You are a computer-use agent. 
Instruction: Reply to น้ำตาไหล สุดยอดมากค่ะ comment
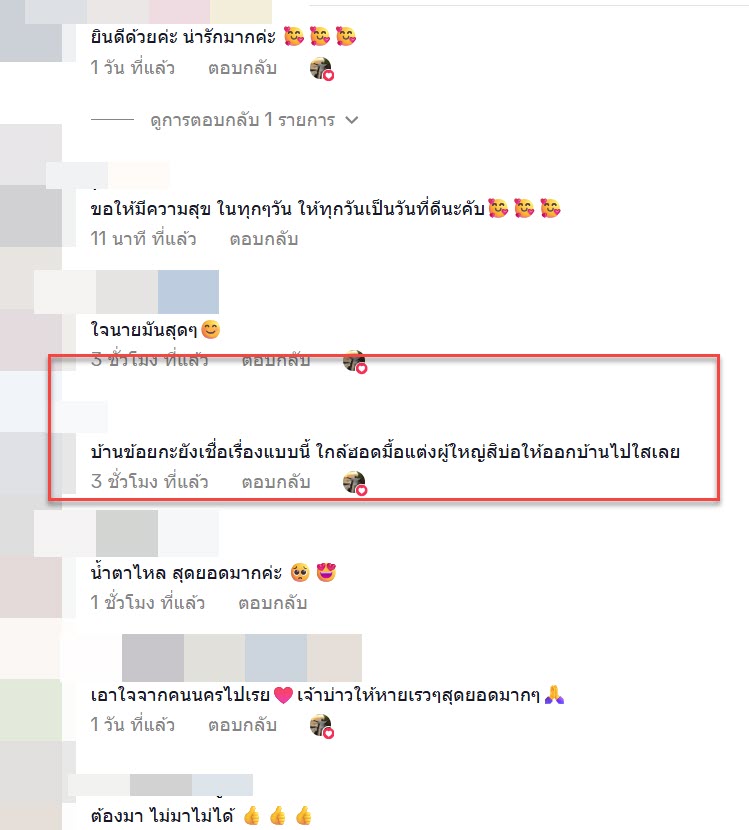[x=273, y=603]
